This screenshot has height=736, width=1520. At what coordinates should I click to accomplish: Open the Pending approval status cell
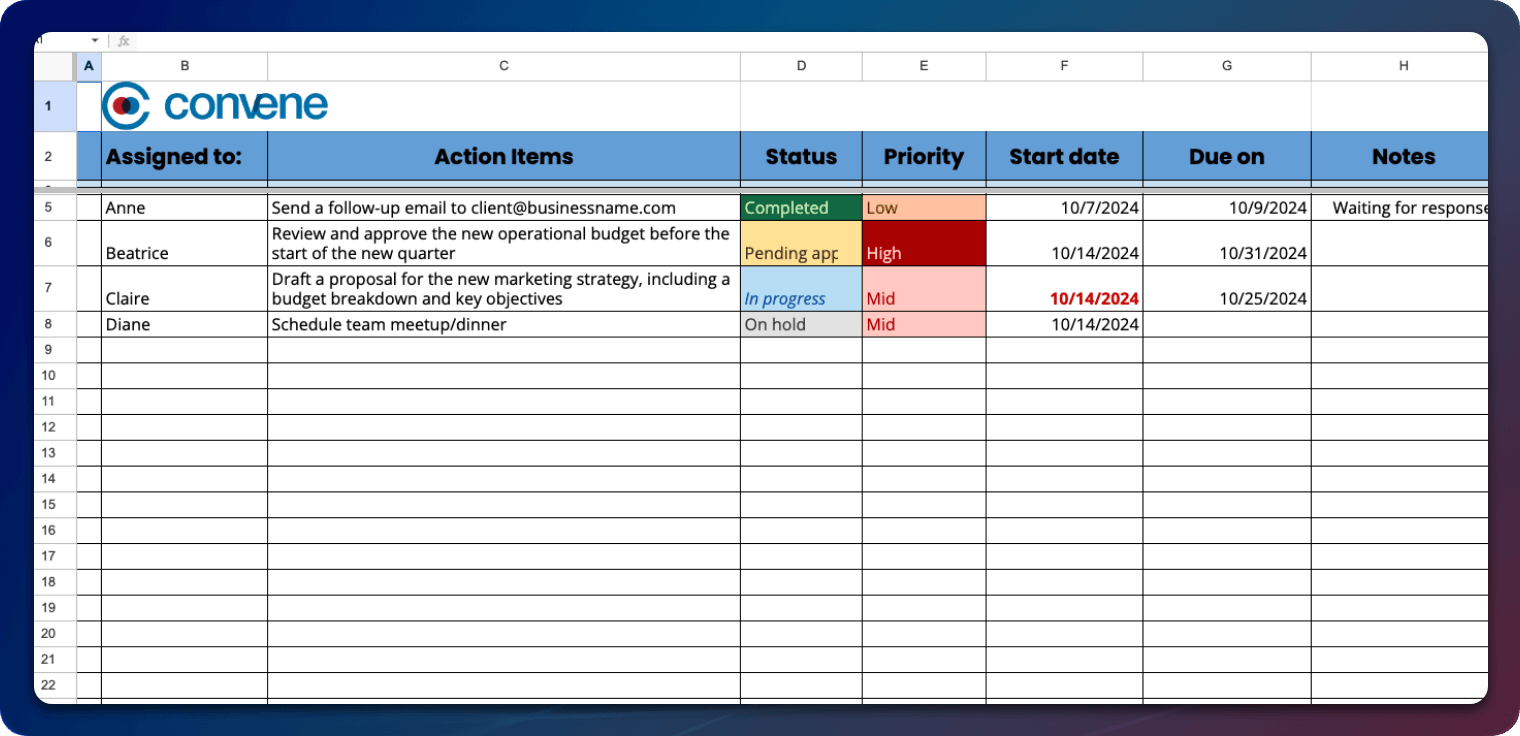tap(800, 244)
